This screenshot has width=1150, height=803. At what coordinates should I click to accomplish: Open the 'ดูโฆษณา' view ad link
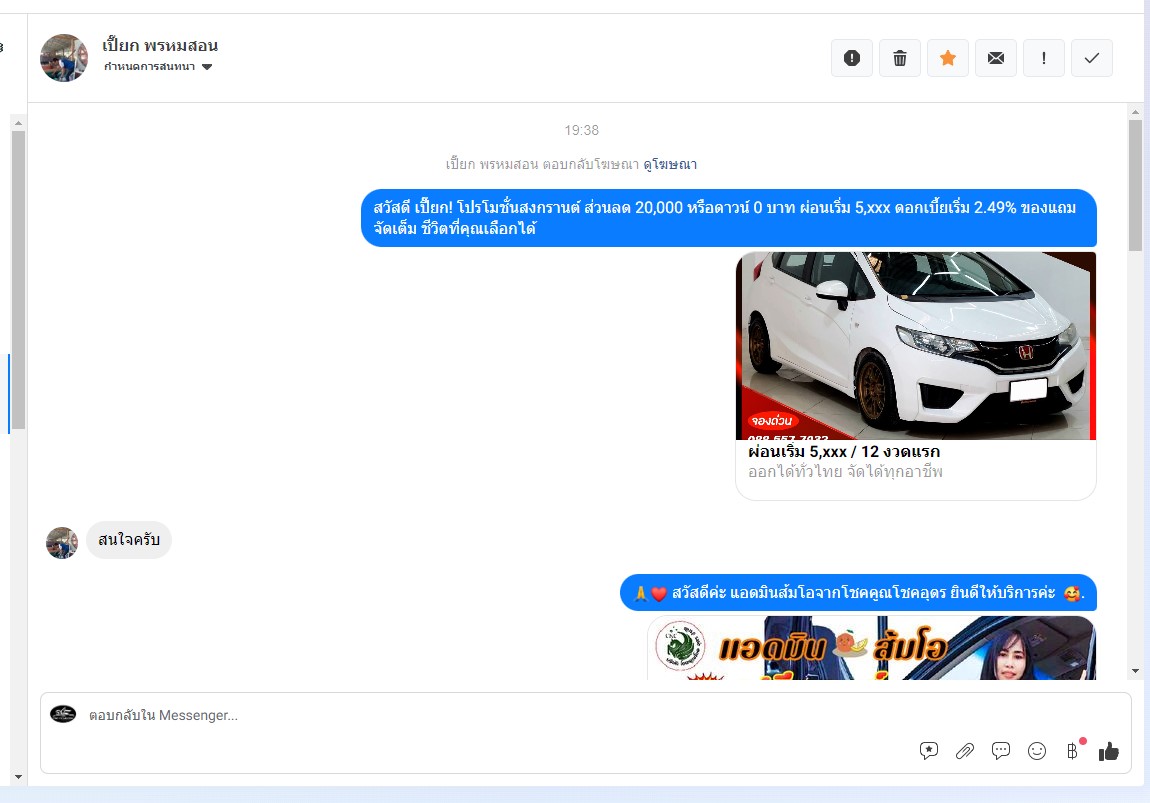coord(670,164)
